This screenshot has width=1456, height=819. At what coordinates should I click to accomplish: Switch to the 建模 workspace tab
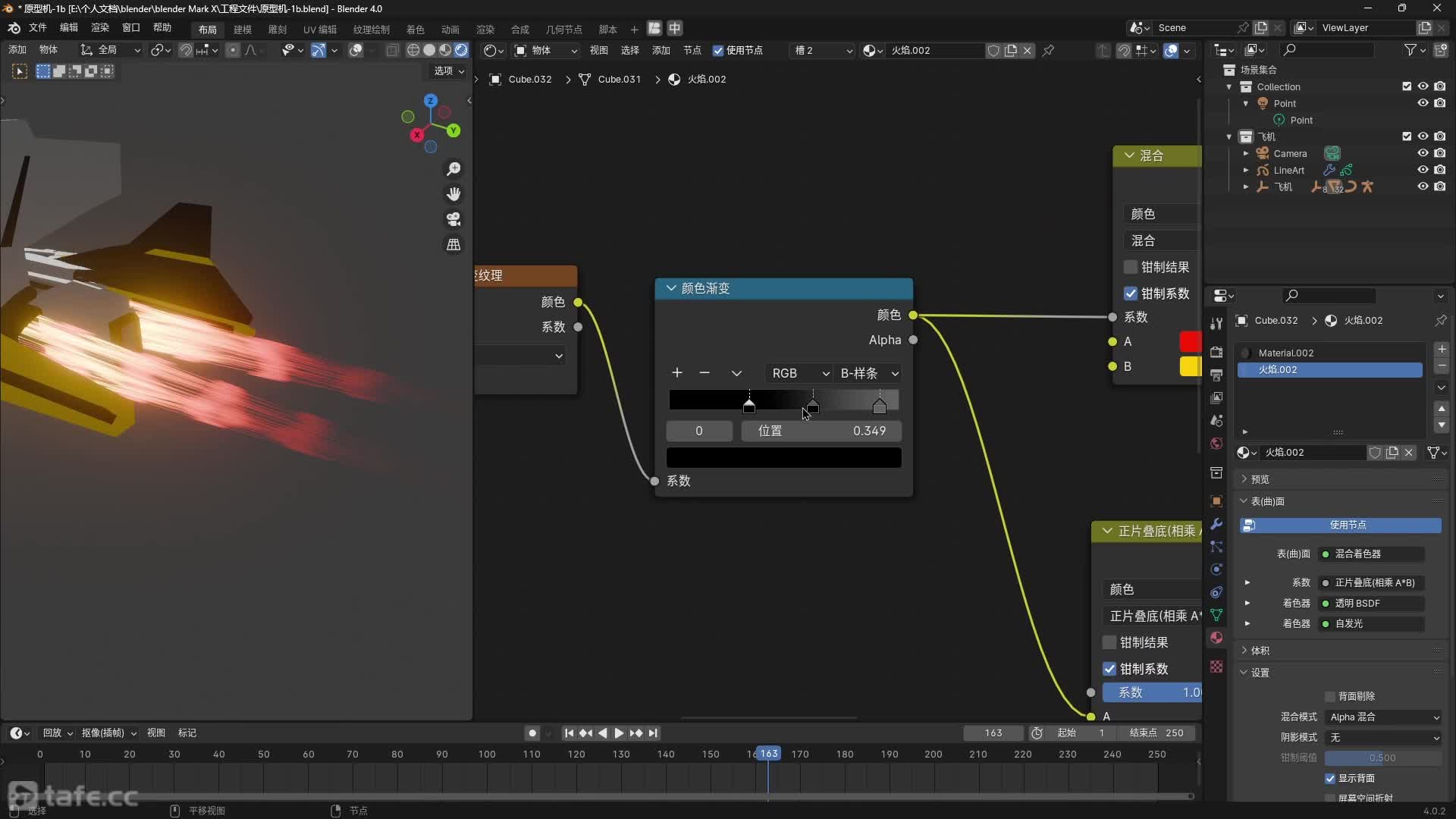(243, 30)
